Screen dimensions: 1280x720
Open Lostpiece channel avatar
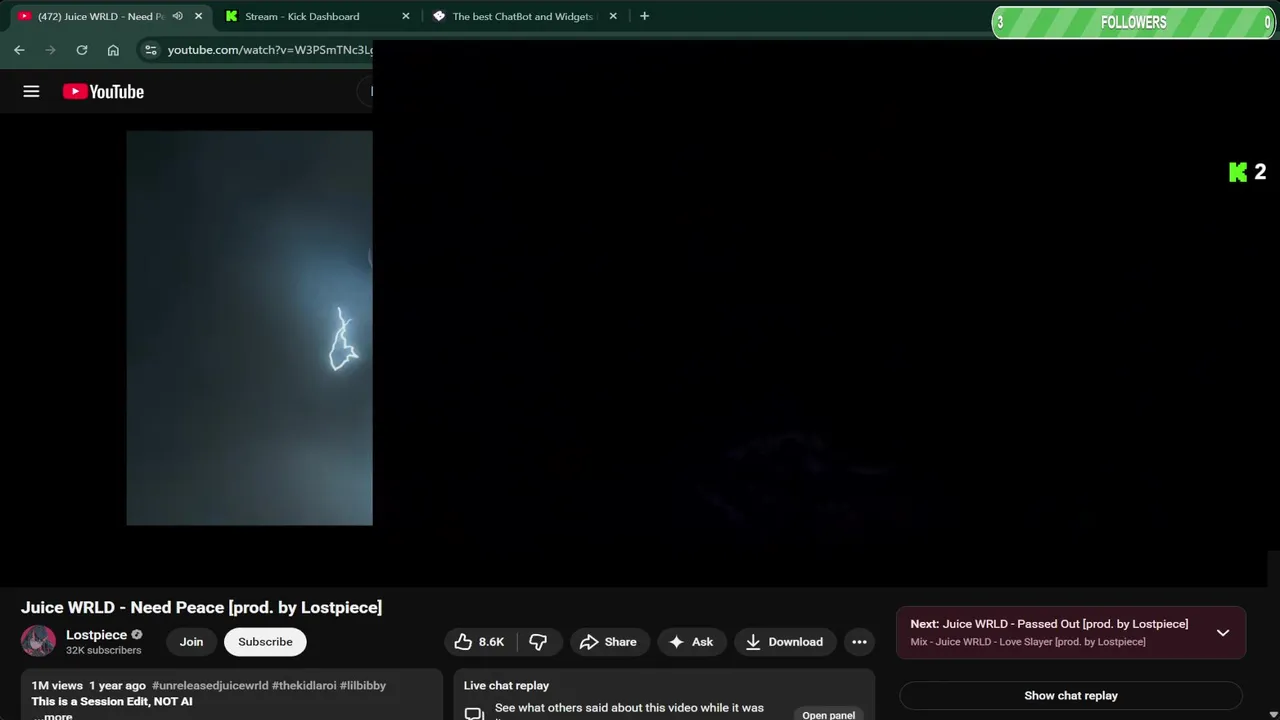[38, 641]
